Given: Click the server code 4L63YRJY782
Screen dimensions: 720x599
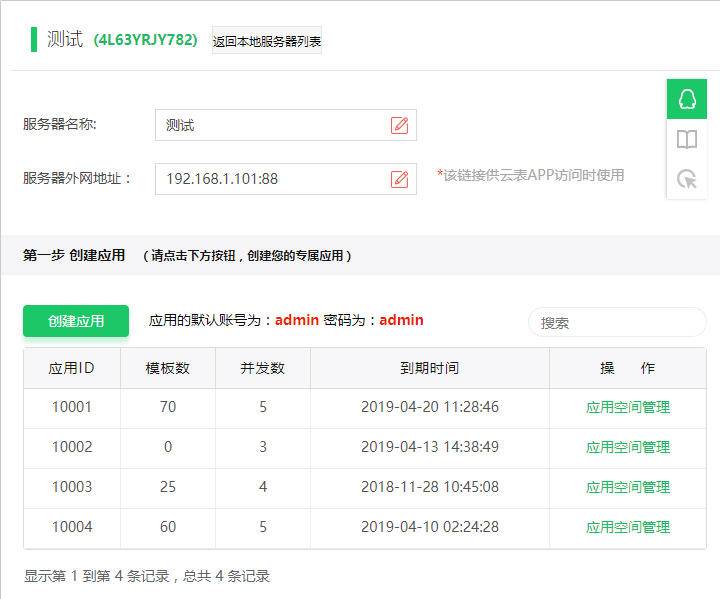Looking at the screenshot, I should click(x=146, y=40).
